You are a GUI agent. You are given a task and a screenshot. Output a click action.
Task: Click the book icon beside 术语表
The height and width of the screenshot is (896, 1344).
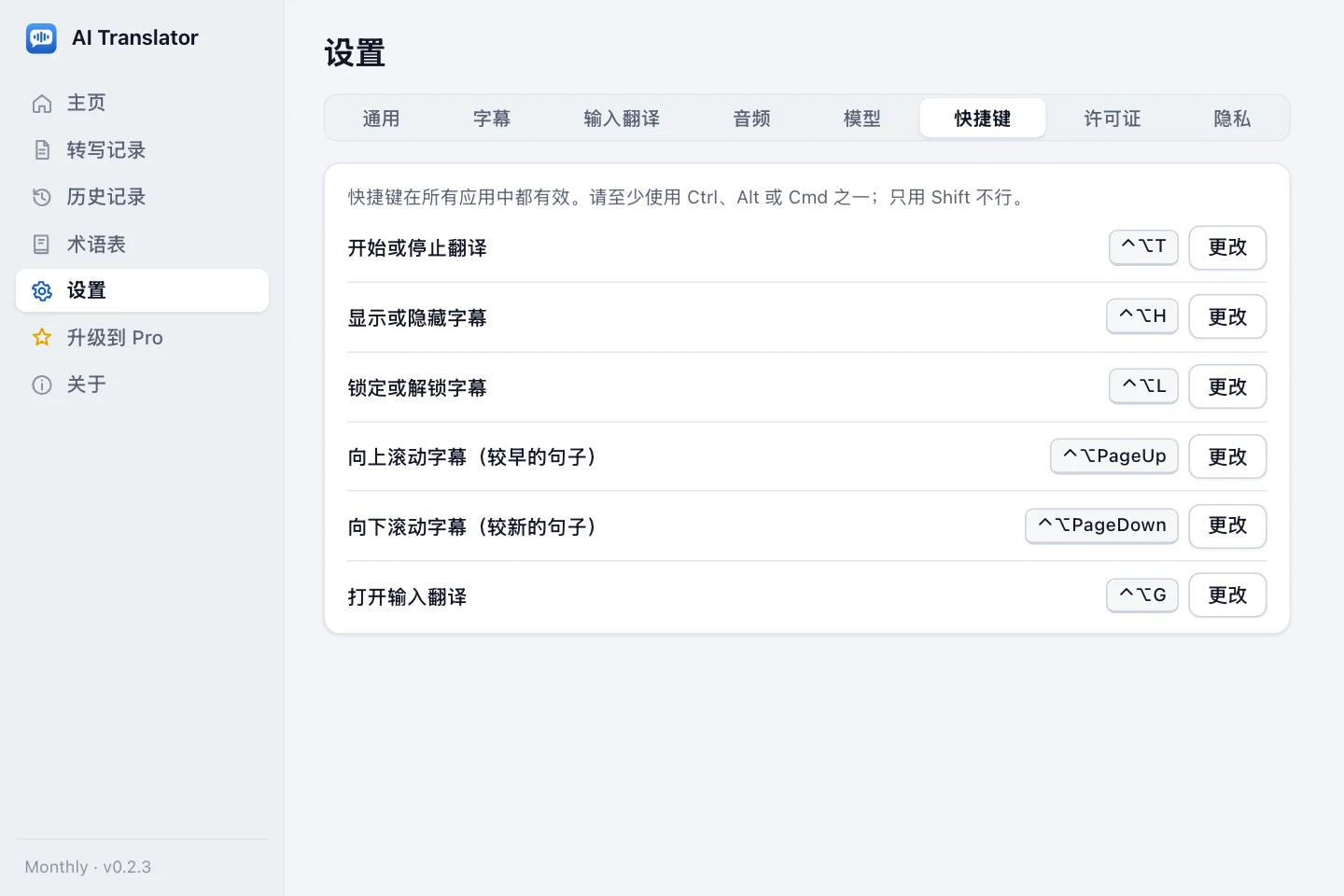pyautogui.click(x=42, y=245)
